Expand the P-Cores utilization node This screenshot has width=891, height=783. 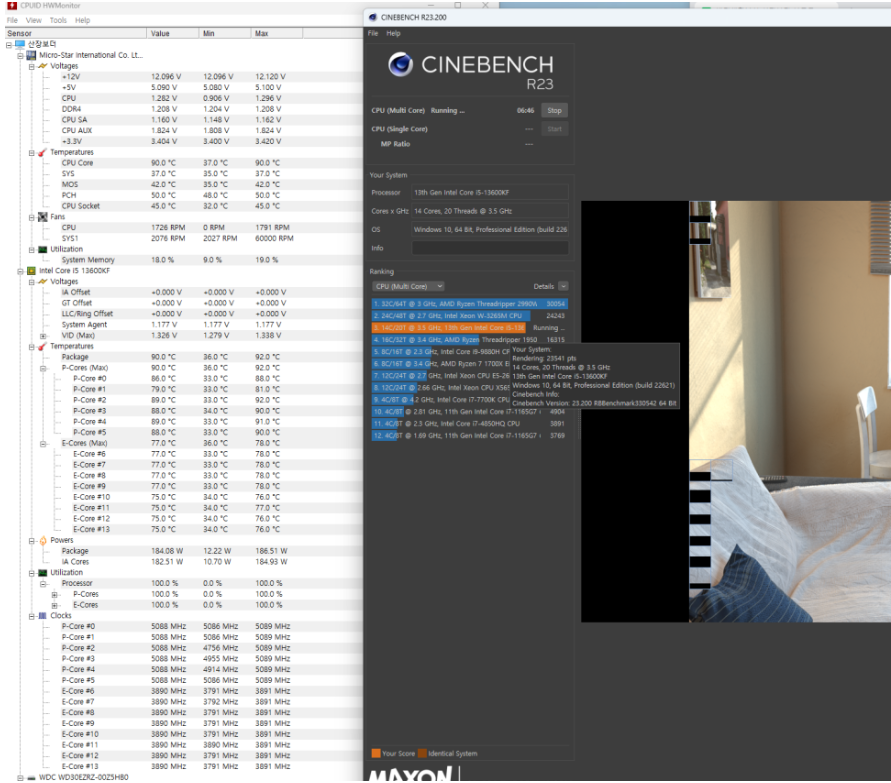tap(55, 595)
